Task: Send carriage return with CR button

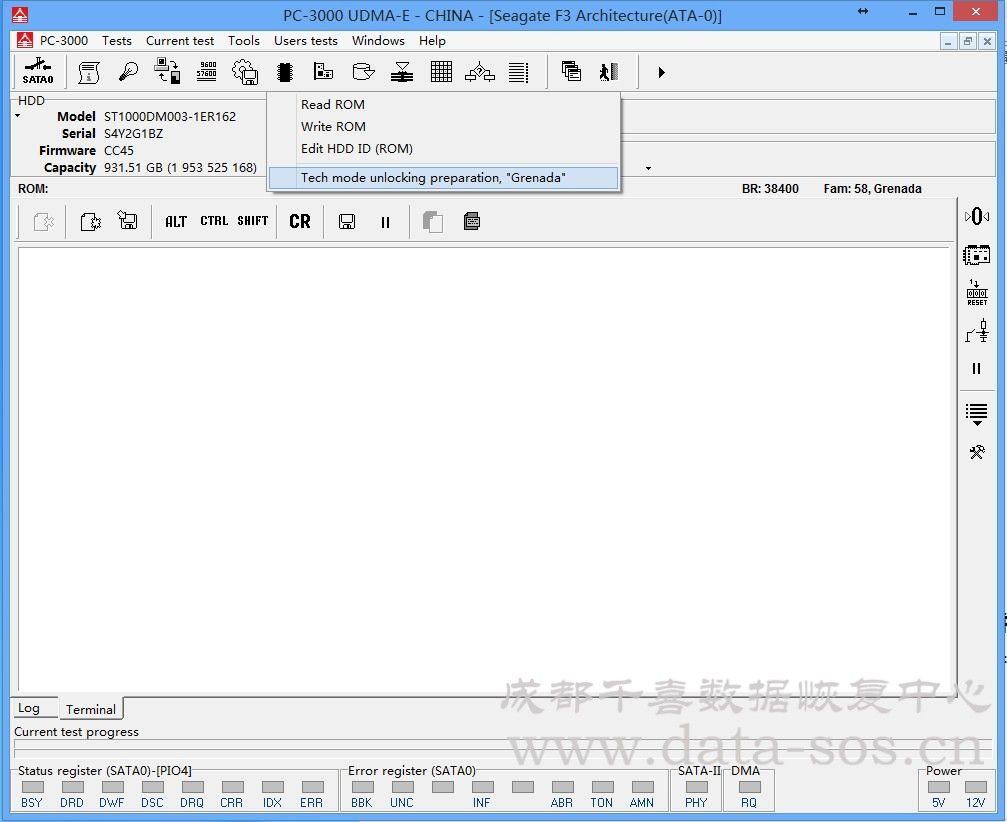Action: click(x=300, y=221)
